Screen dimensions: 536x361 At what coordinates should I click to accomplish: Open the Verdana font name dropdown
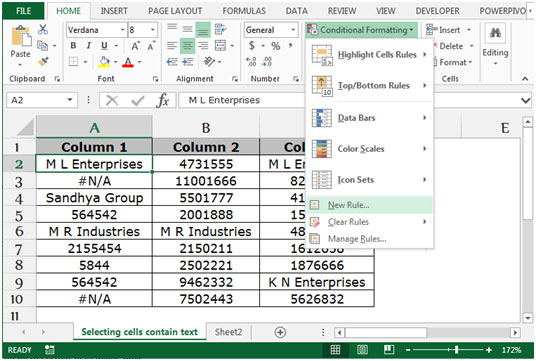pyautogui.click(x=122, y=30)
